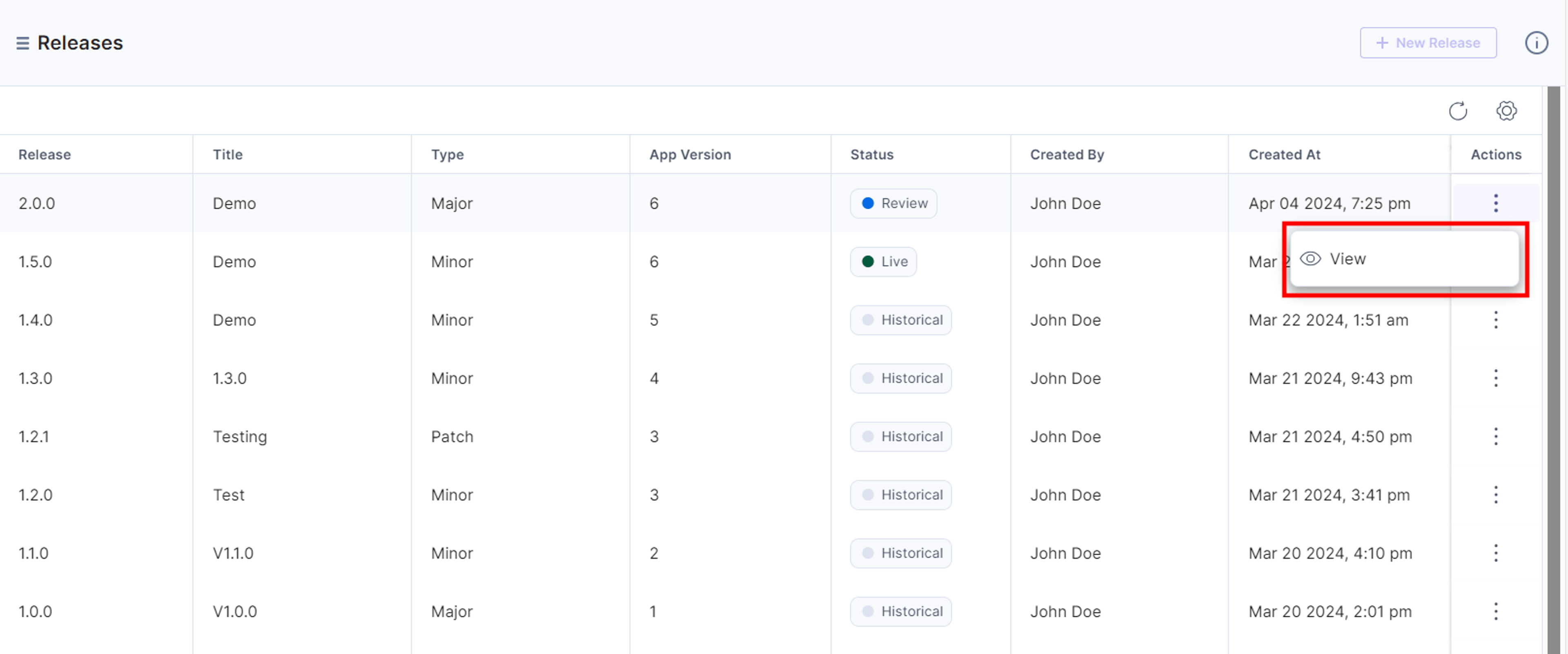Select View from the actions popup

click(x=1404, y=259)
